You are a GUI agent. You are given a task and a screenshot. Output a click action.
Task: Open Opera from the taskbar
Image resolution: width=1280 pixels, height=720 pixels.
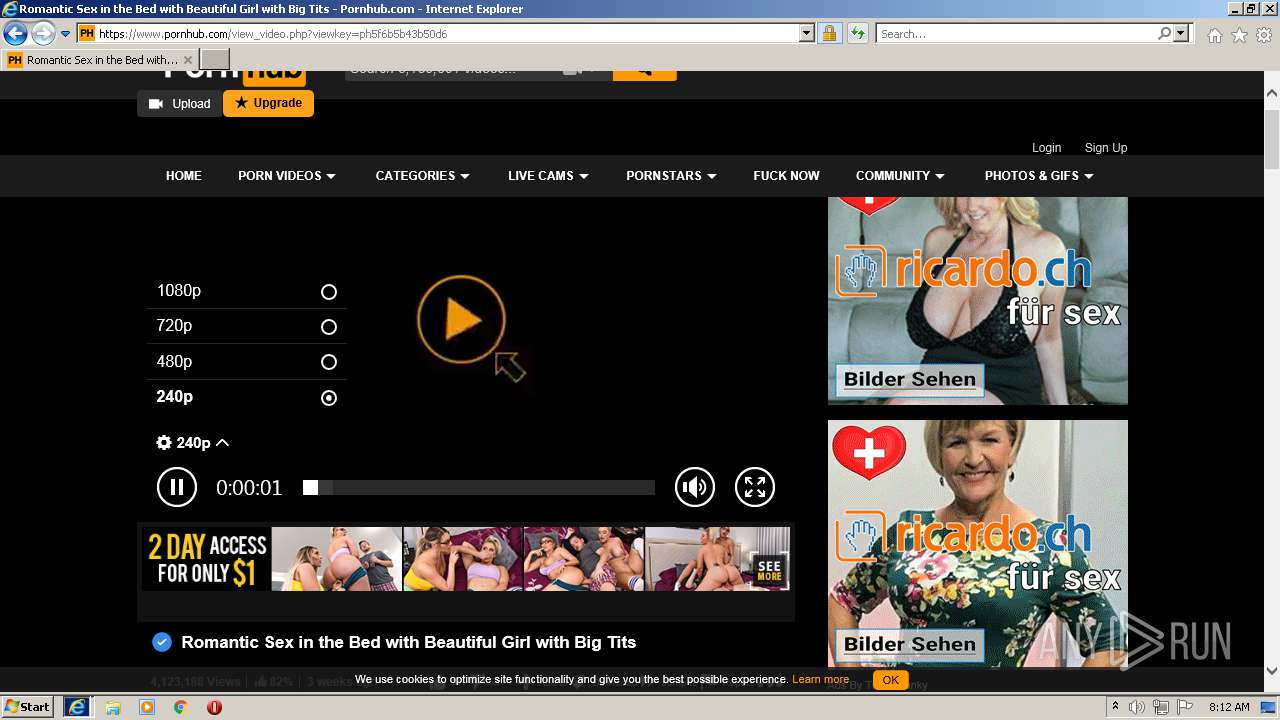(x=214, y=707)
